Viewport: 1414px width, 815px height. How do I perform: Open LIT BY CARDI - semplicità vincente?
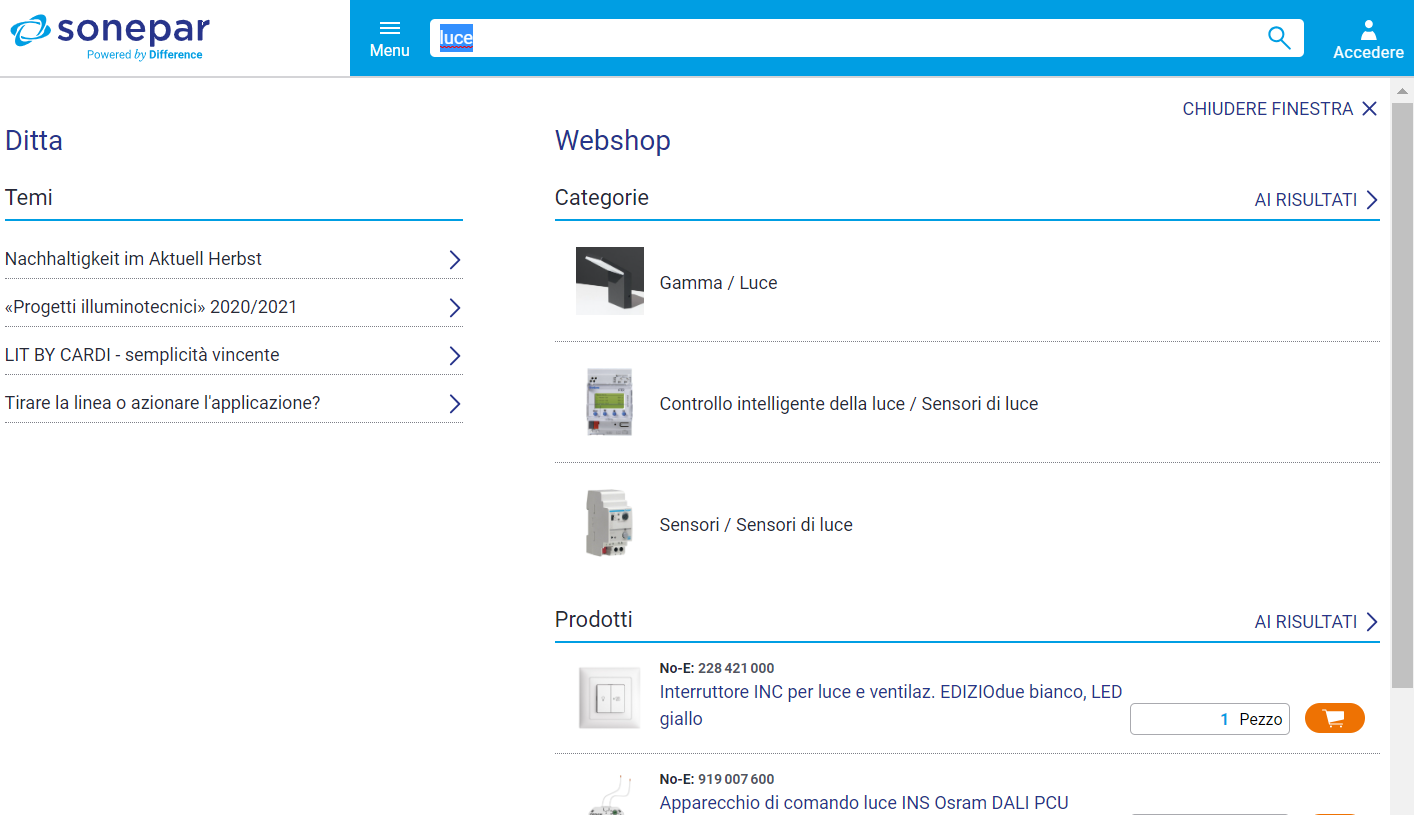tap(142, 355)
